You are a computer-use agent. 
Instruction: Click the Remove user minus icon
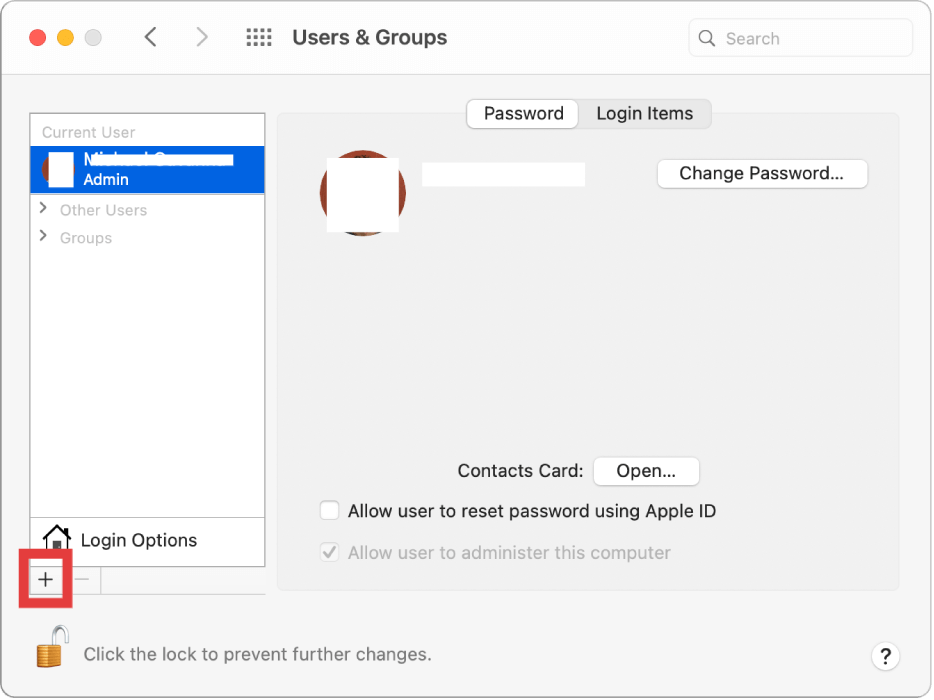(81, 579)
